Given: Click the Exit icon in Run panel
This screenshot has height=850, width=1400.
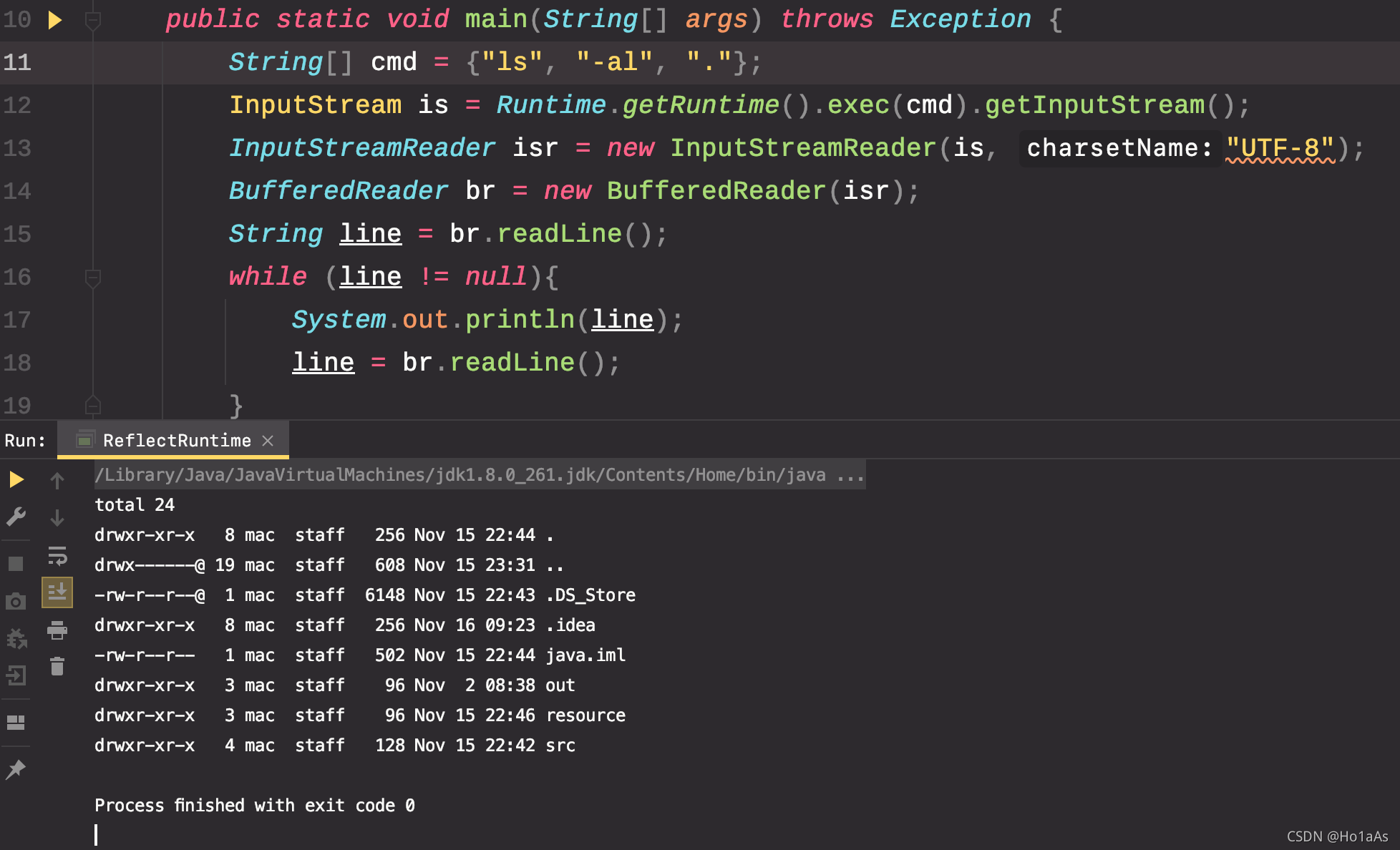Looking at the screenshot, I should coord(16,675).
